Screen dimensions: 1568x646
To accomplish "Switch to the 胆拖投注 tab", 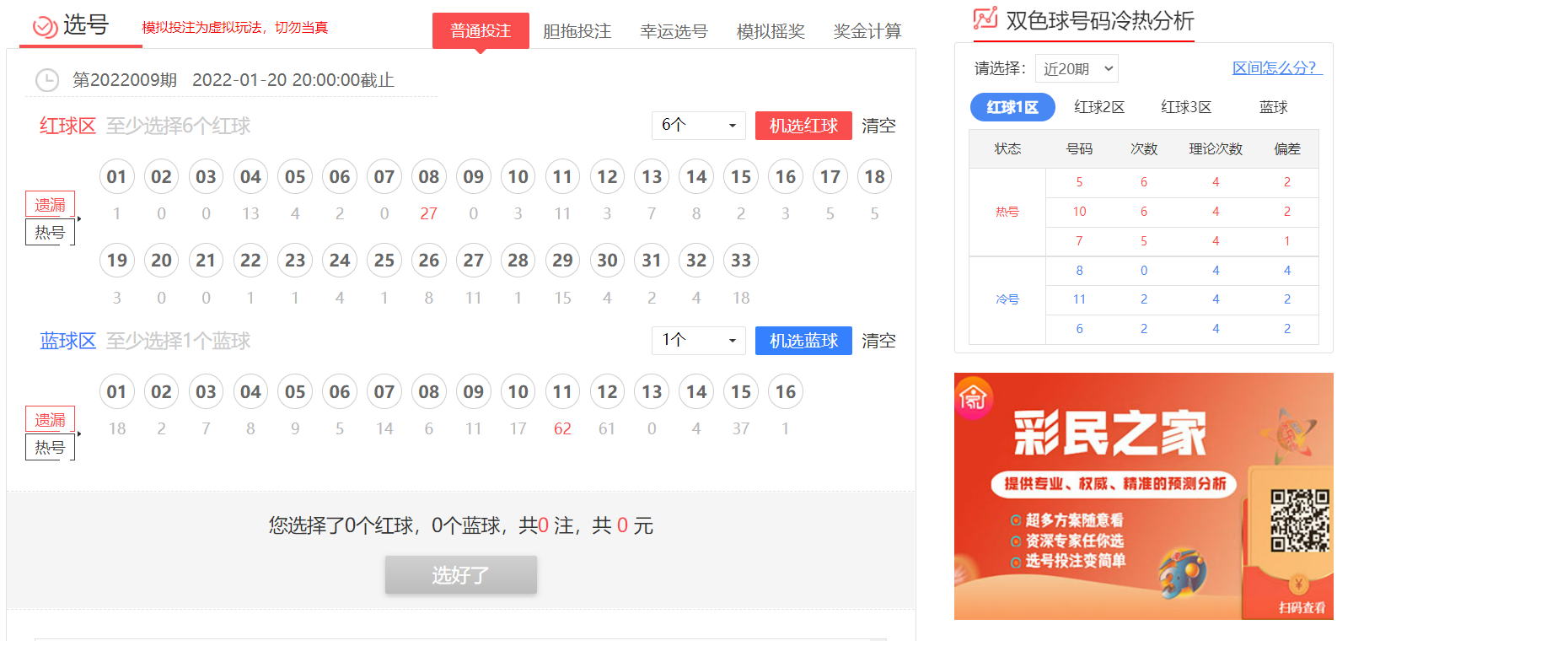I will [577, 31].
